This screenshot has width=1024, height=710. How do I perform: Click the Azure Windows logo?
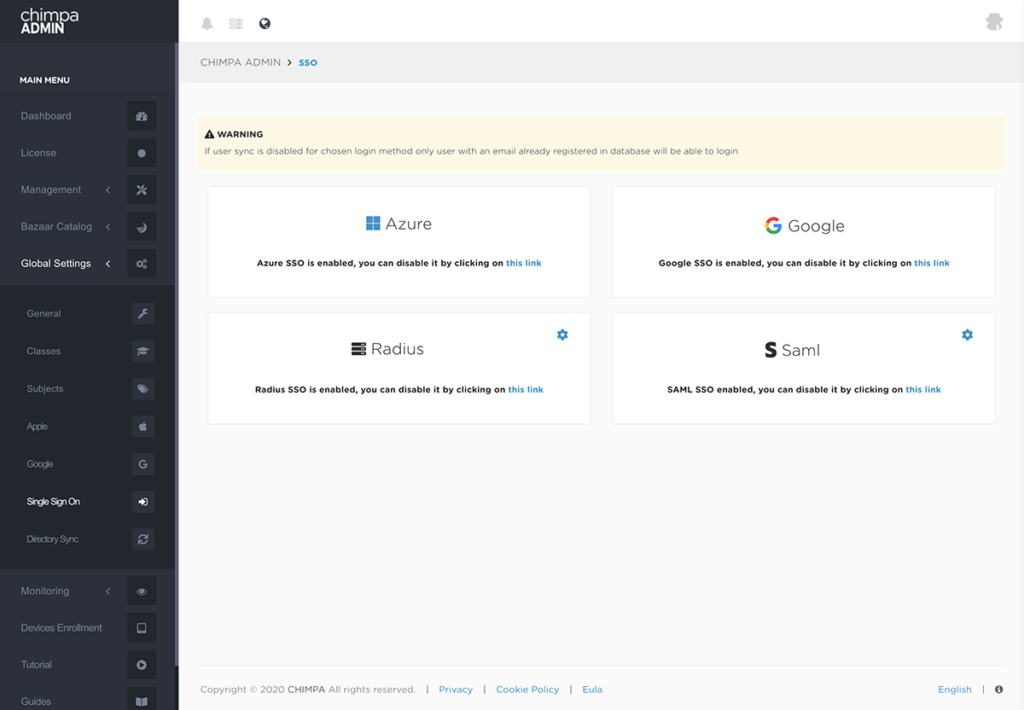(373, 223)
